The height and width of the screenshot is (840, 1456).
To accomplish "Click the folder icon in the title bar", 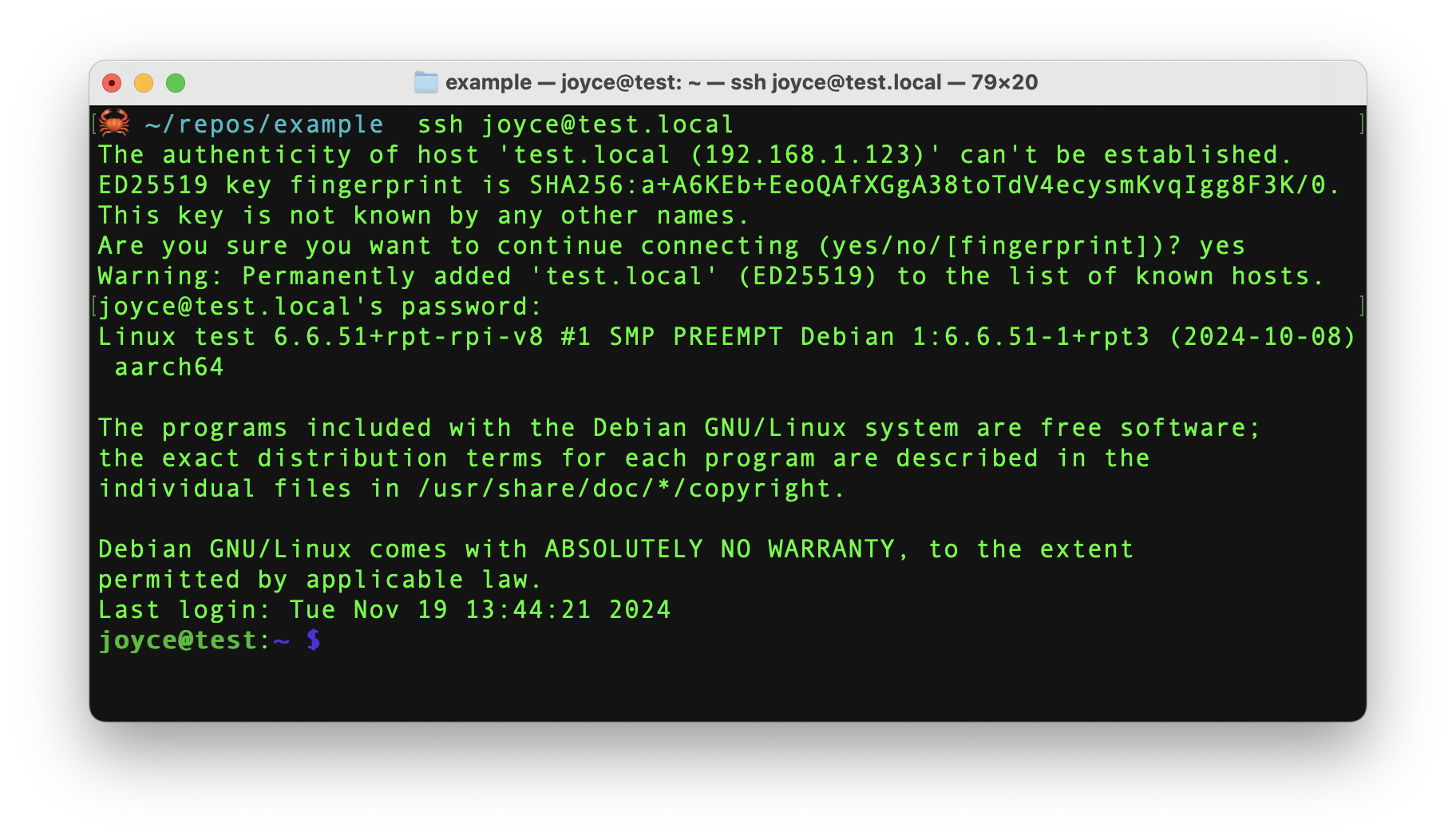I will (x=425, y=82).
